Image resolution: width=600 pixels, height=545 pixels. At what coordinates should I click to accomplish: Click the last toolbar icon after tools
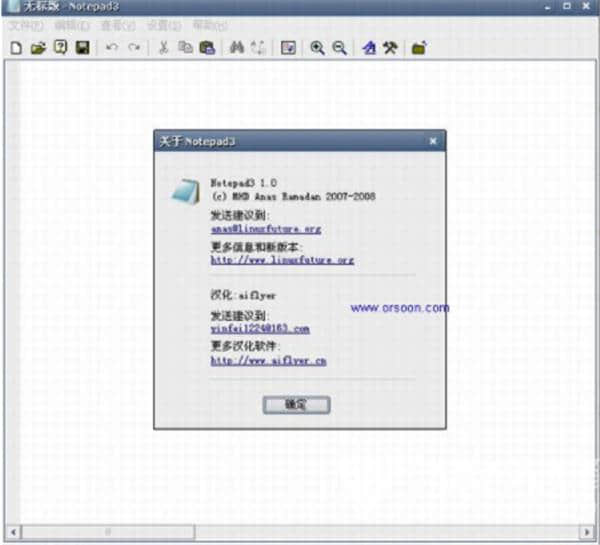419,48
